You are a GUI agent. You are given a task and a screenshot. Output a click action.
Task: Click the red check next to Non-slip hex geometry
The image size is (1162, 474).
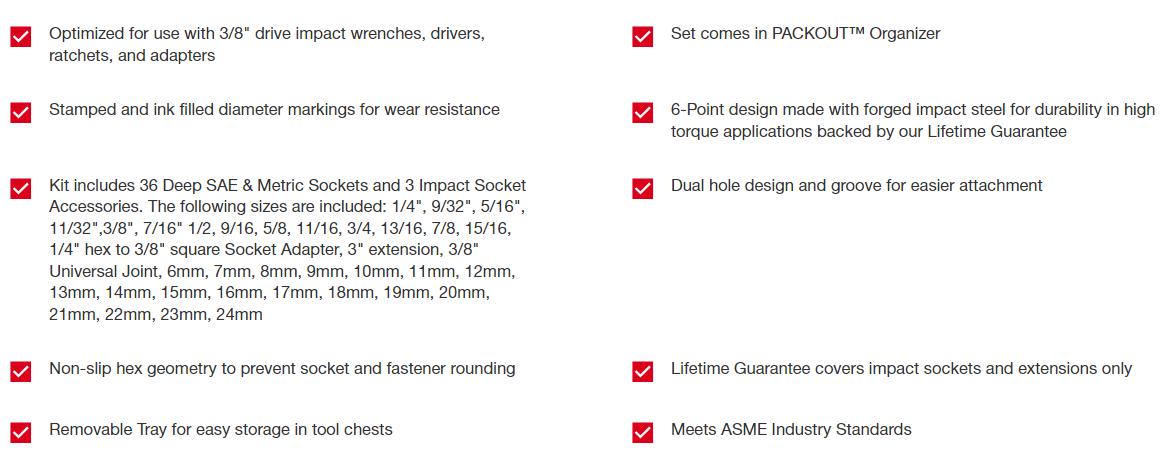pos(20,371)
